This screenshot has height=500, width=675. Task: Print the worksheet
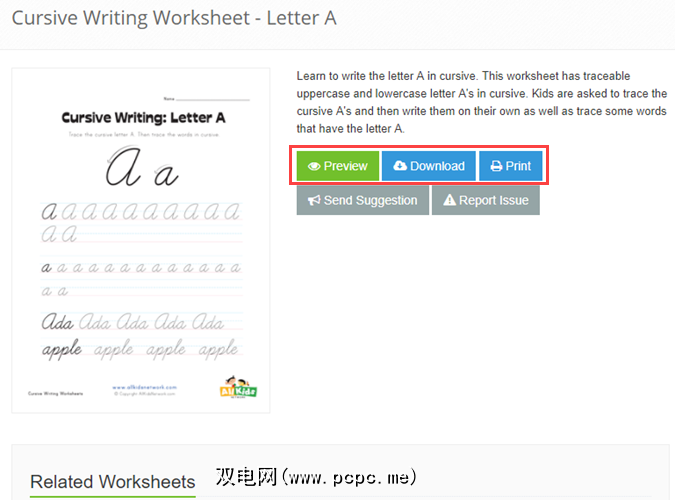(511, 166)
